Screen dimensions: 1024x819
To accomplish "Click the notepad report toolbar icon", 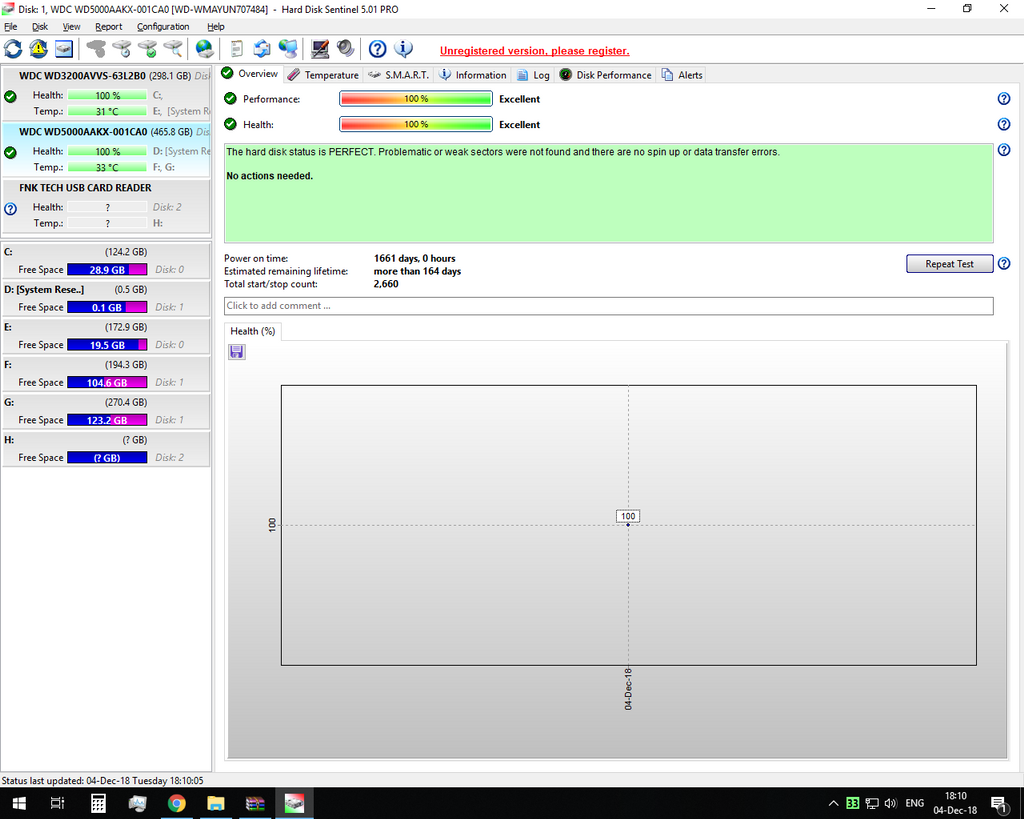I will (236, 49).
